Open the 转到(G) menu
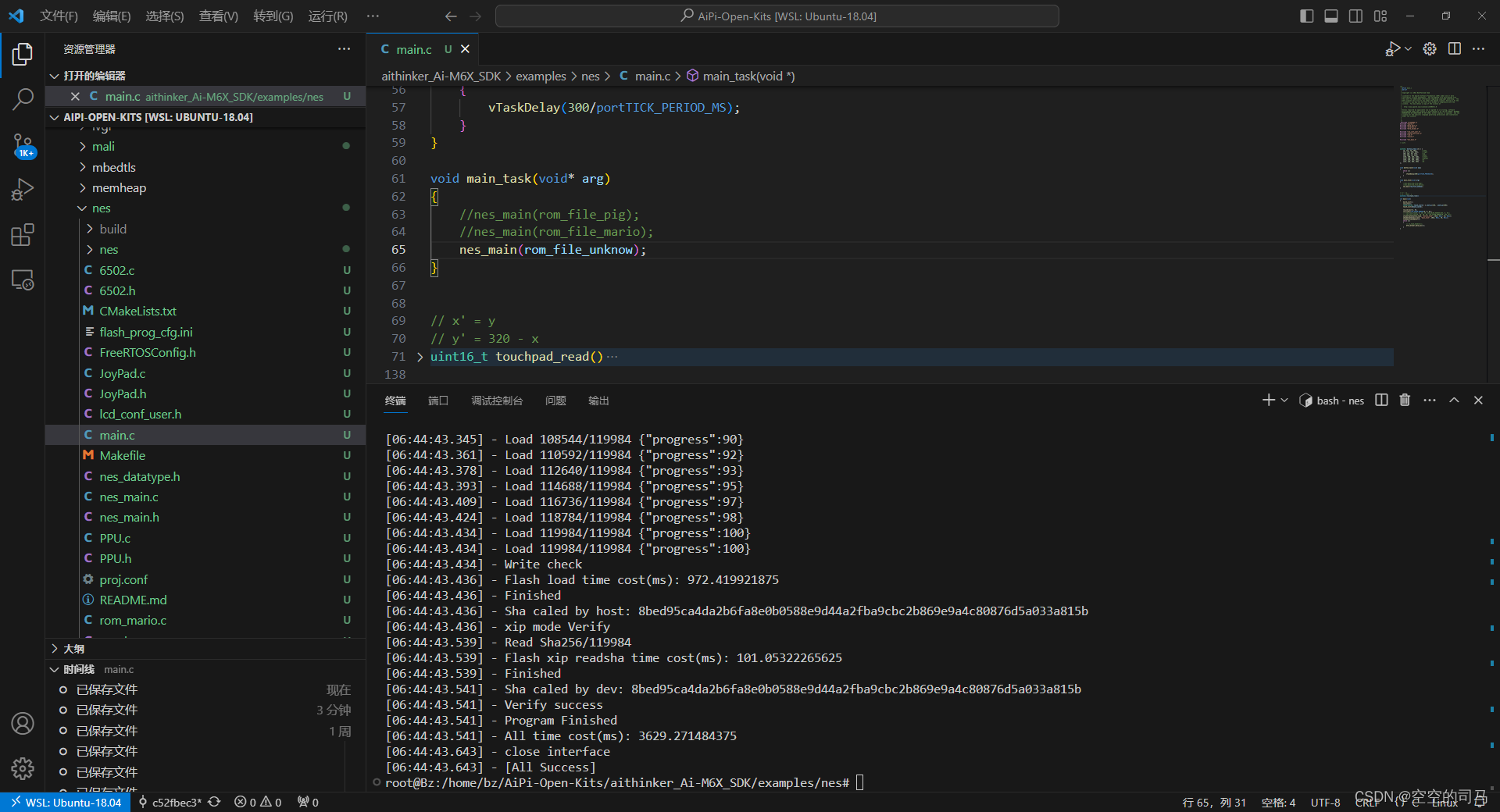Screen dimensions: 1500x812 click(x=273, y=16)
